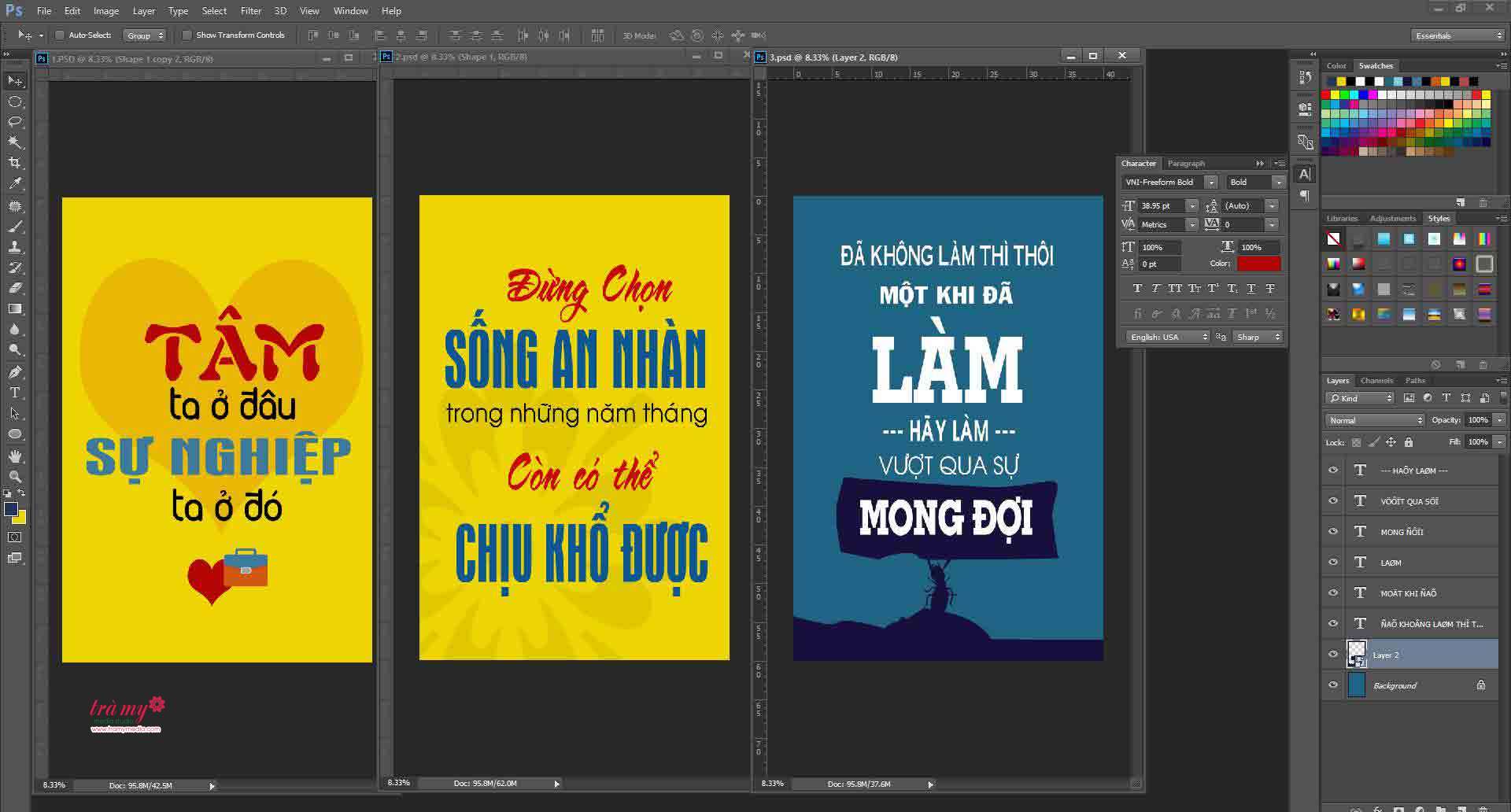Hide the '--- HAÕY LAØM ---' text layer
This screenshot has height=812, width=1511.
click(x=1333, y=471)
